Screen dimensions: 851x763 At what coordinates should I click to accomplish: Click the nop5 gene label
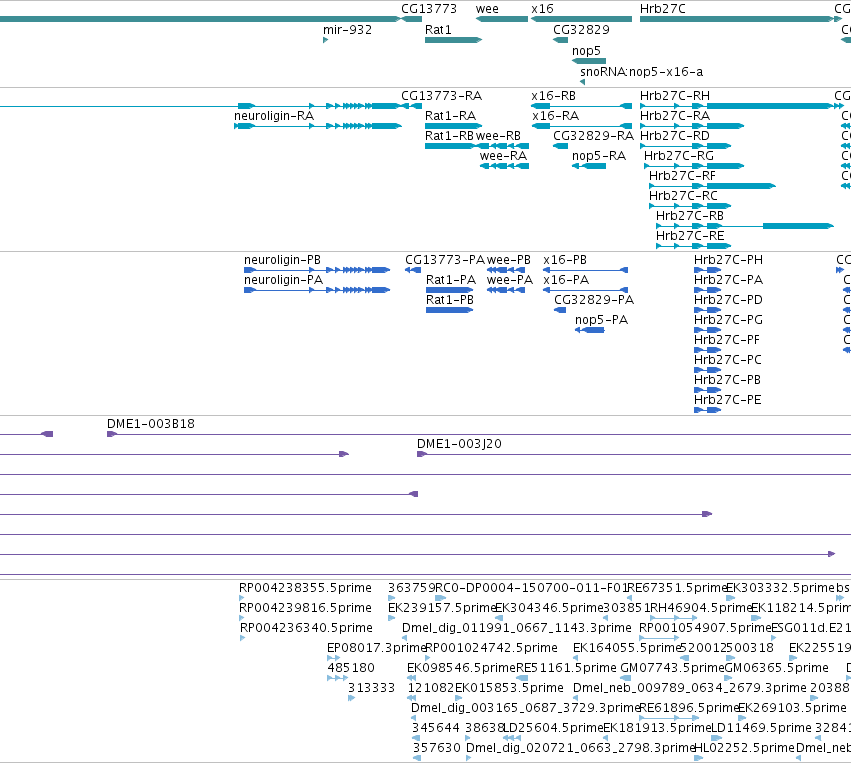(x=586, y=51)
